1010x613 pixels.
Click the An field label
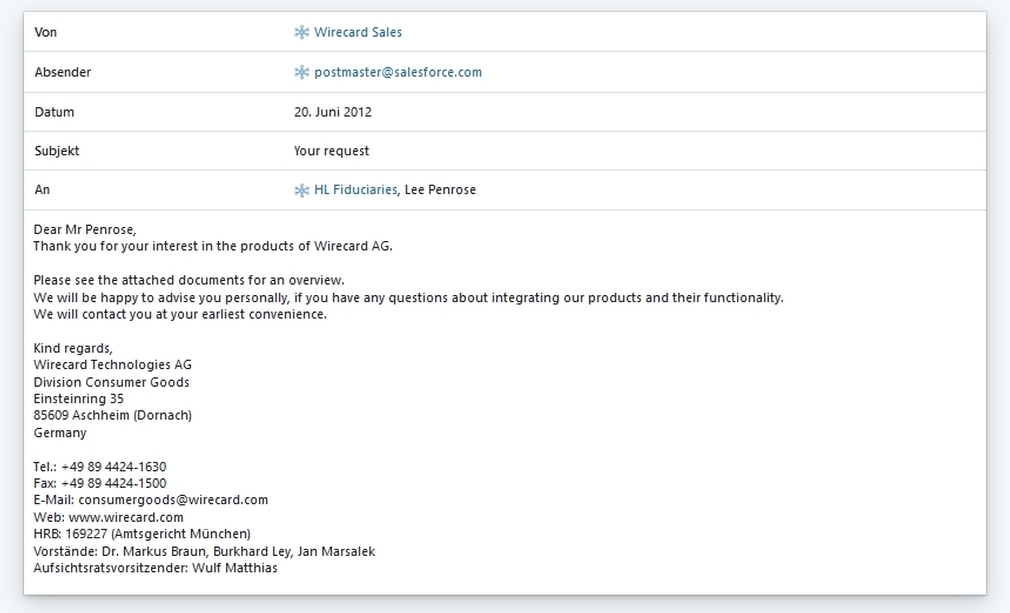(x=42, y=190)
